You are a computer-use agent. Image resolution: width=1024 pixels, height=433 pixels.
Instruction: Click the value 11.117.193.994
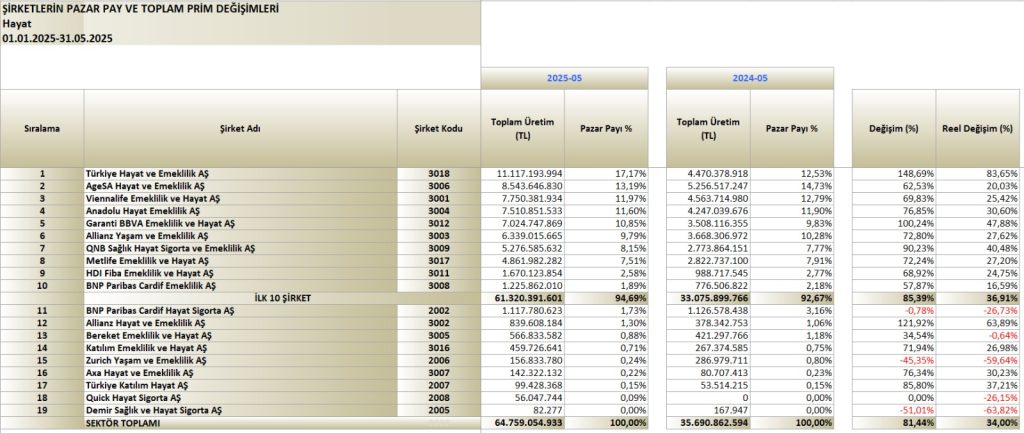[x=522, y=174]
